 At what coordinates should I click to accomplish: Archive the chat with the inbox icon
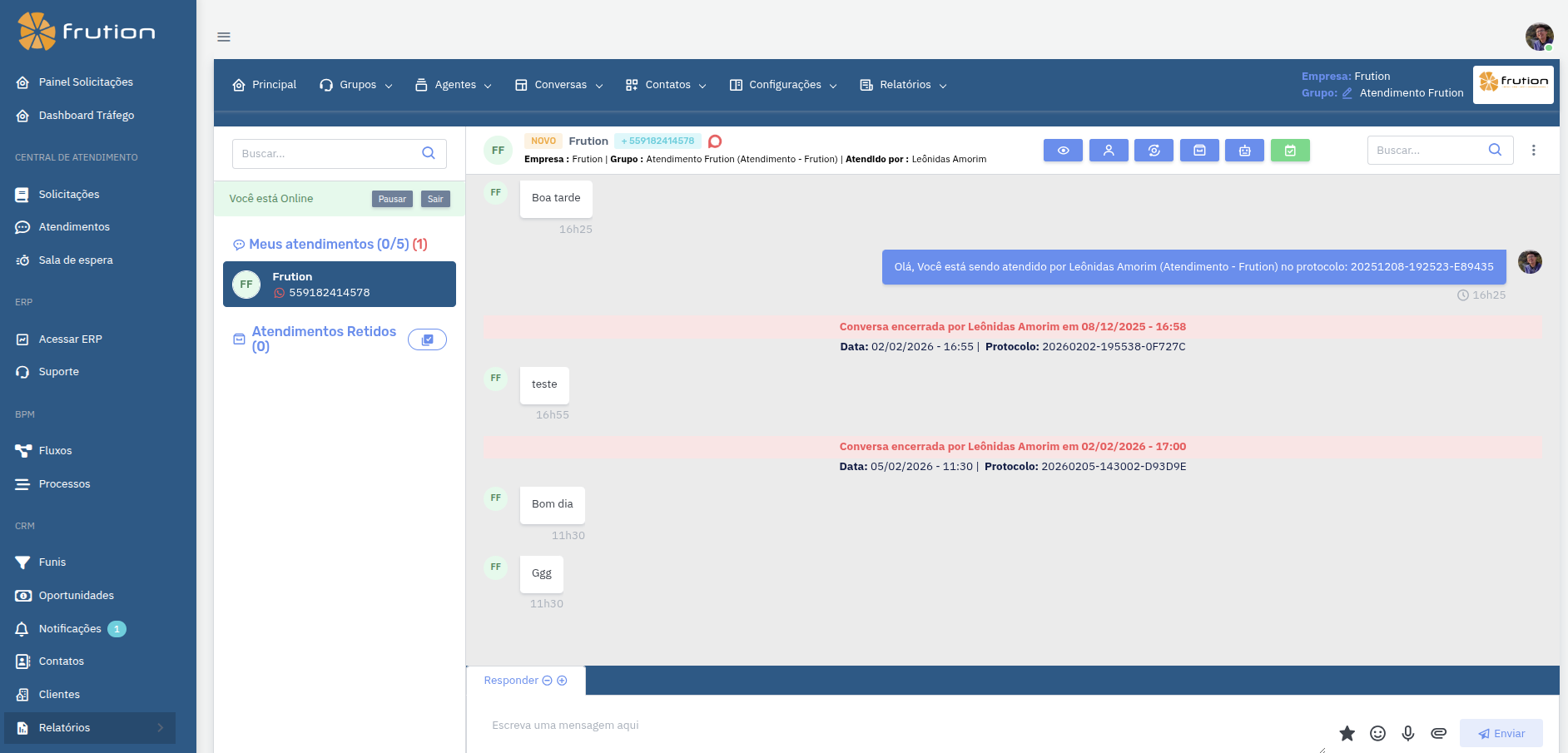click(1199, 150)
